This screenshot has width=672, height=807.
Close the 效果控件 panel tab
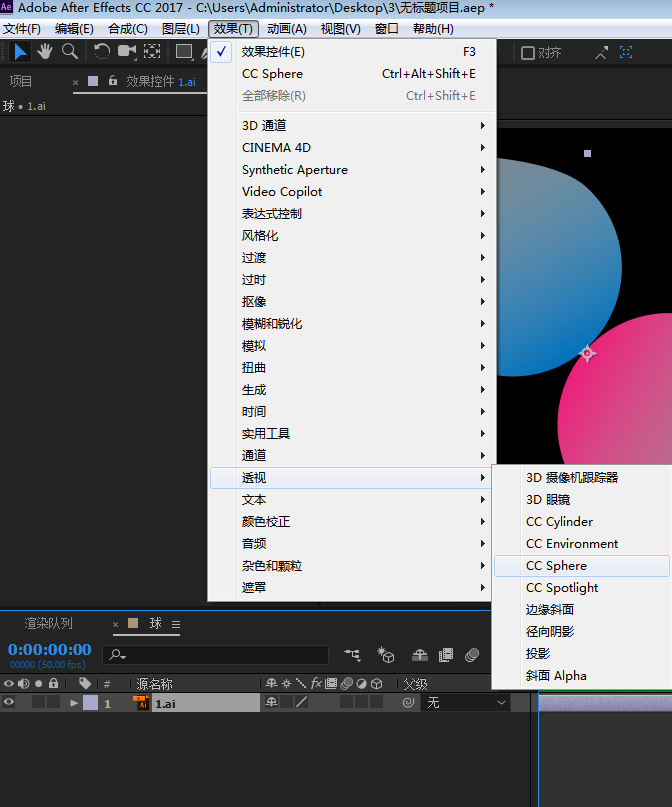pos(76,82)
